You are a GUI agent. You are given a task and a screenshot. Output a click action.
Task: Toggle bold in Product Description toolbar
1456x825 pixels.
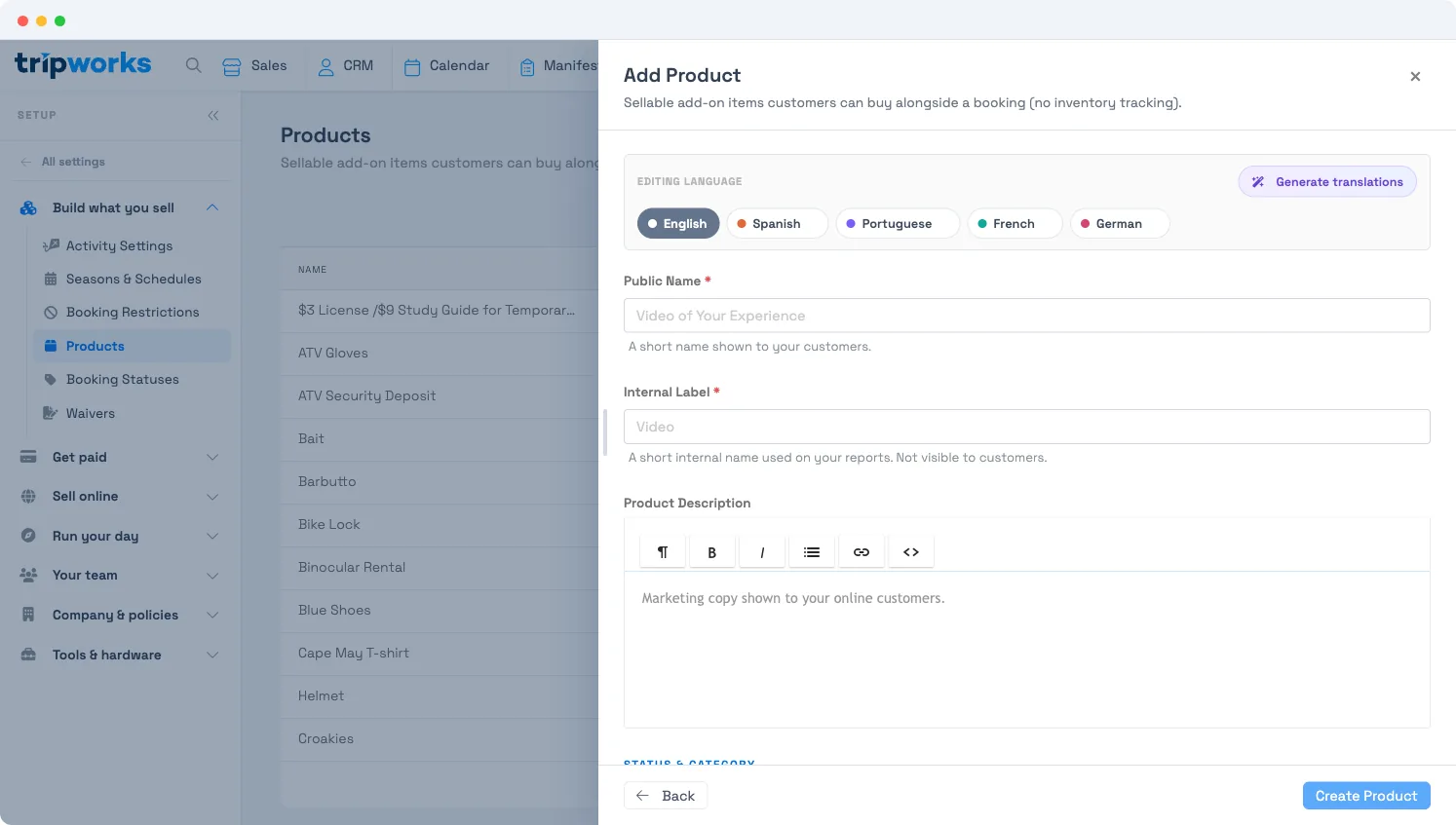[712, 551]
